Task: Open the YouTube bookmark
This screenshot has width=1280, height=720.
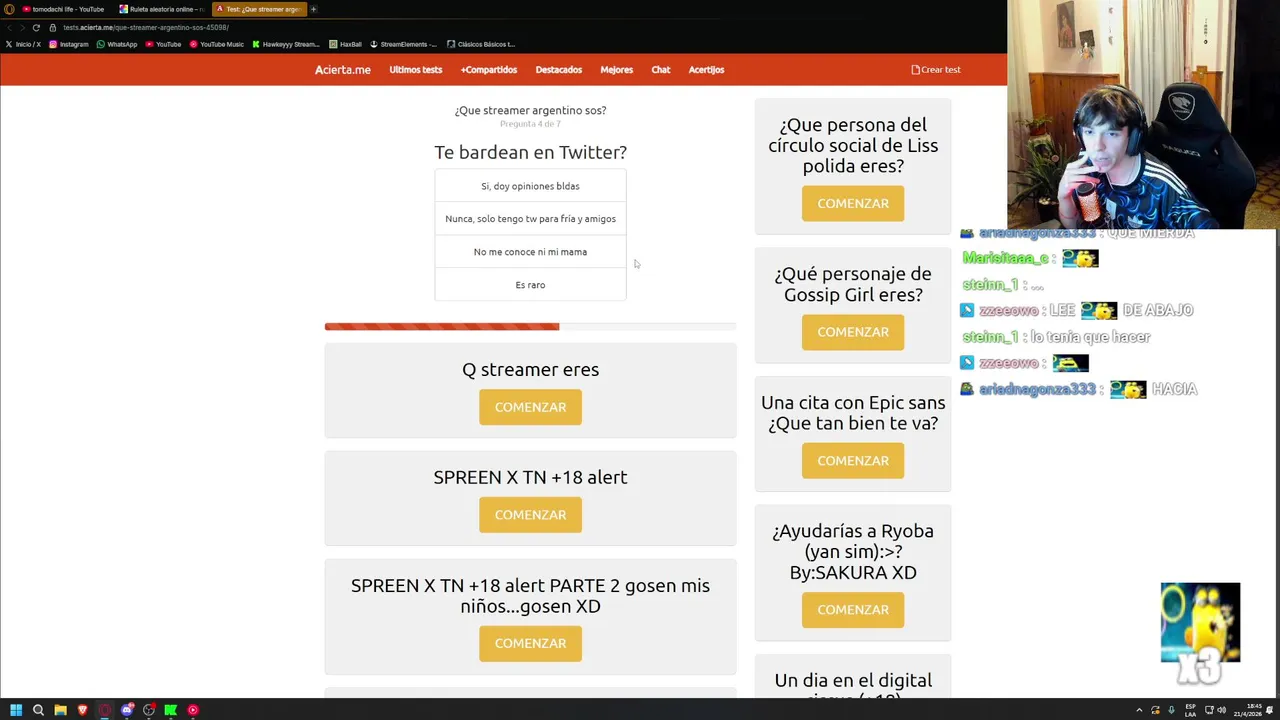Action: coord(164,44)
